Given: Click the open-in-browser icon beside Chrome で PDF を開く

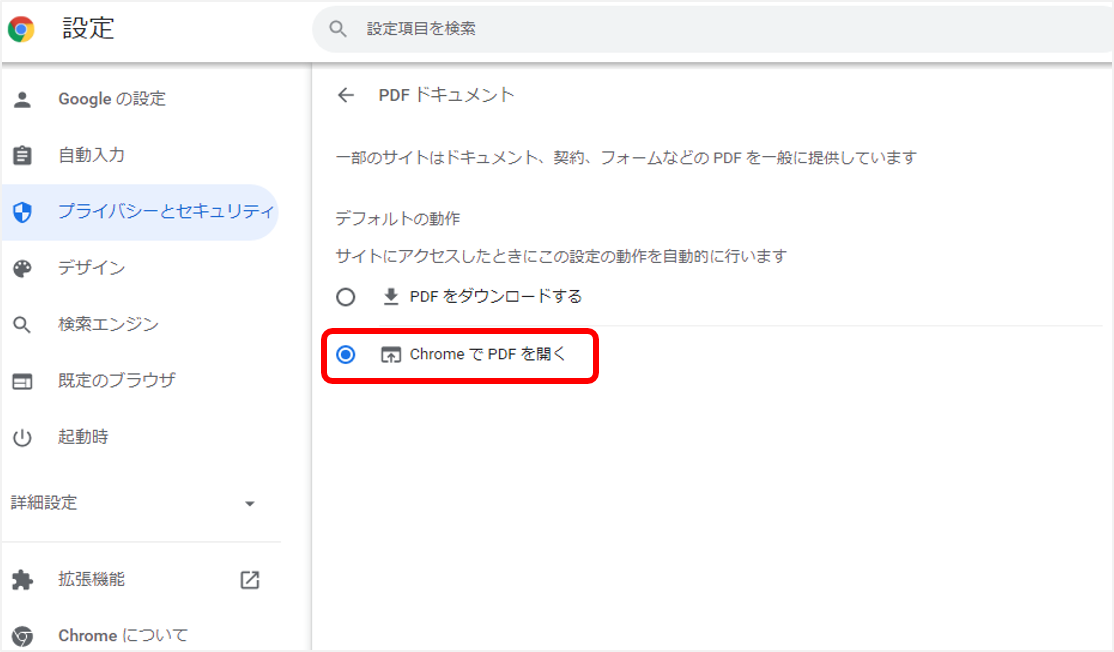Looking at the screenshot, I should tap(391, 354).
